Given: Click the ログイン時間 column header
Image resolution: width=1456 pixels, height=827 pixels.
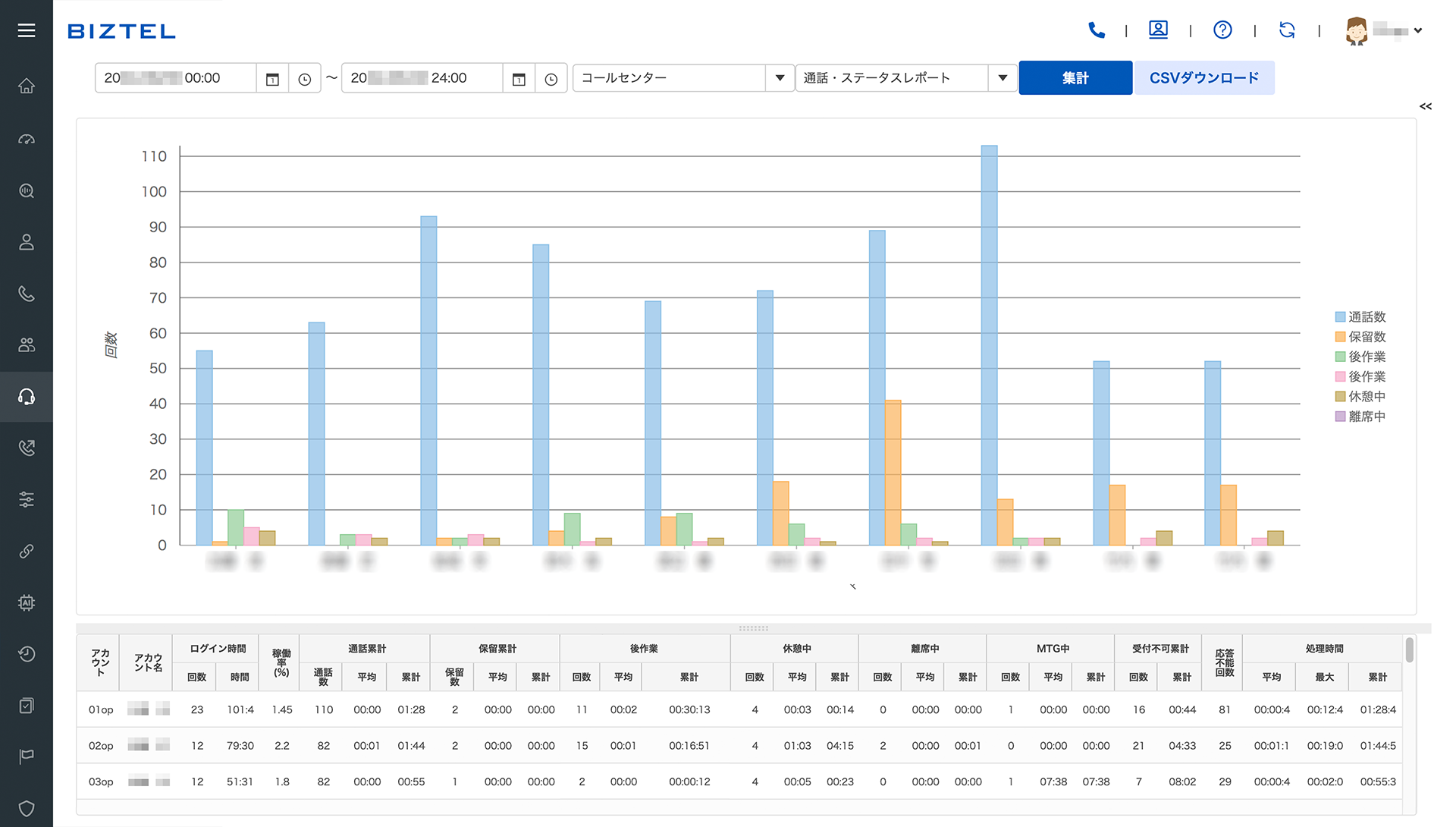Looking at the screenshot, I should coord(217,649).
